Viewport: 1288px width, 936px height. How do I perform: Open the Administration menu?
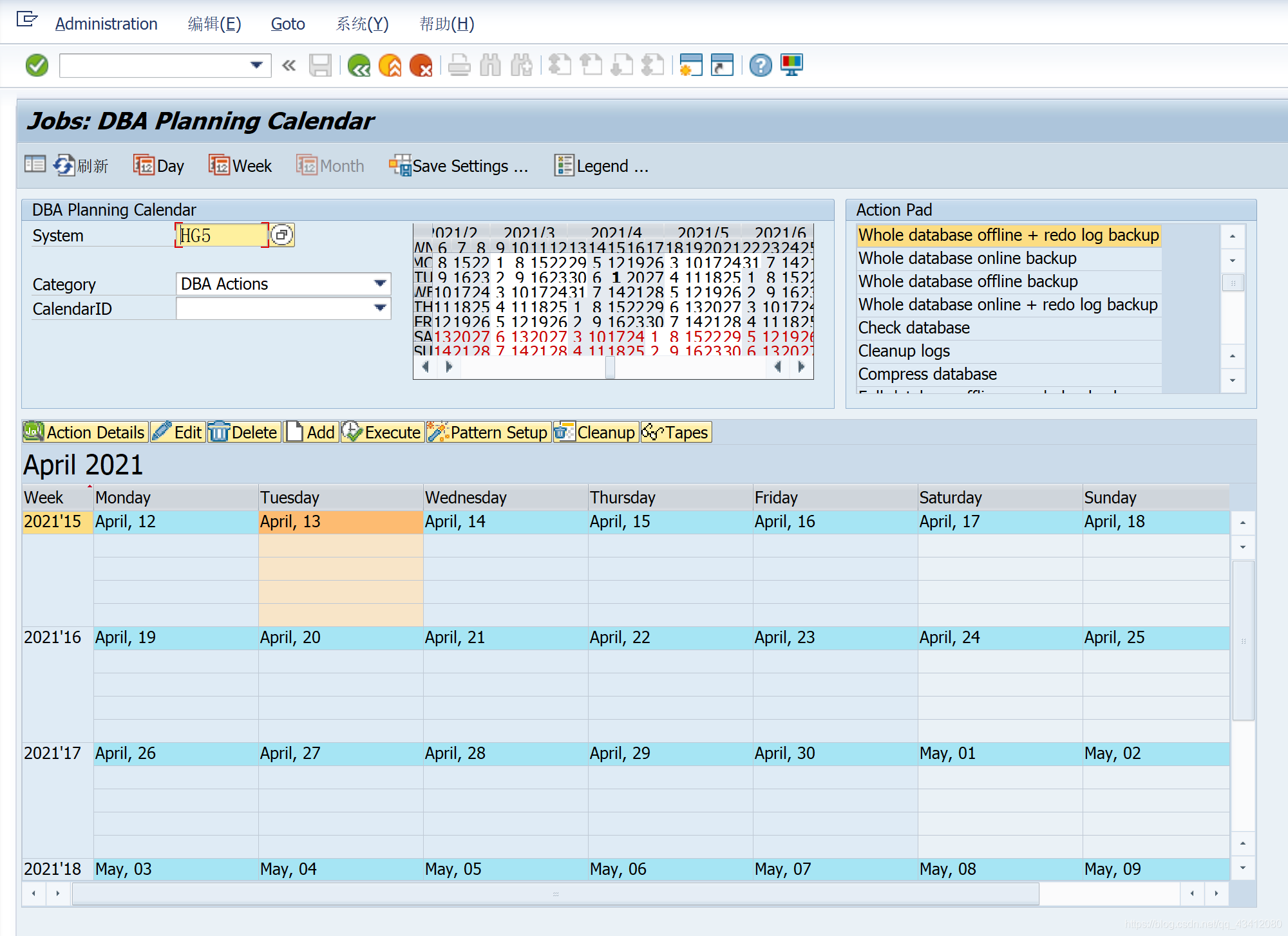coord(106,24)
